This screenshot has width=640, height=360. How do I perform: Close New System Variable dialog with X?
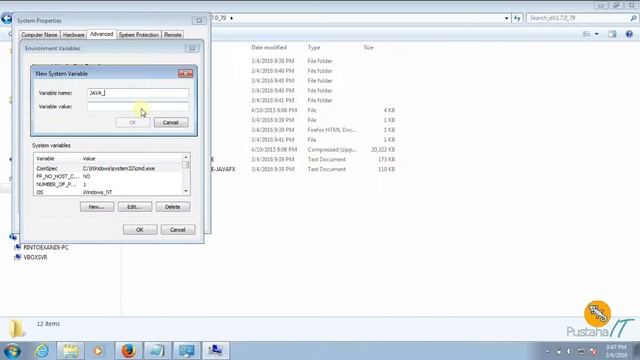[x=186, y=73]
